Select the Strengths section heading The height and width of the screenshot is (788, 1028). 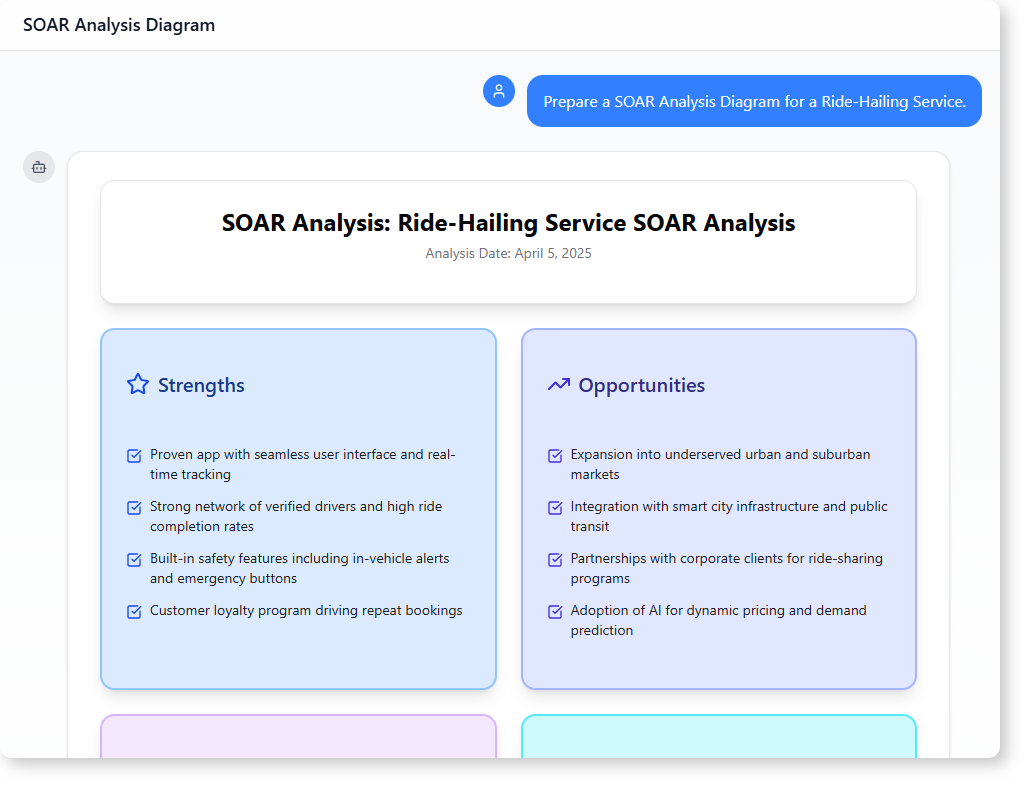[201, 385]
